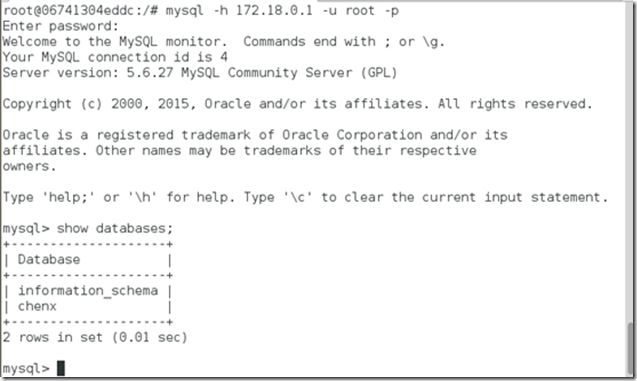This screenshot has width=637, height=381.
Task: Click the 'information_schema' database row
Action: [88, 291]
